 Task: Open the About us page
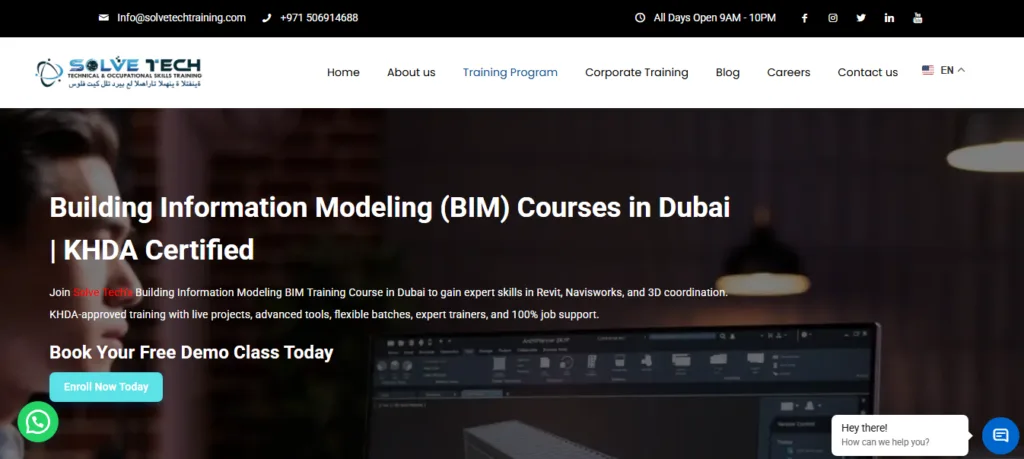point(411,72)
